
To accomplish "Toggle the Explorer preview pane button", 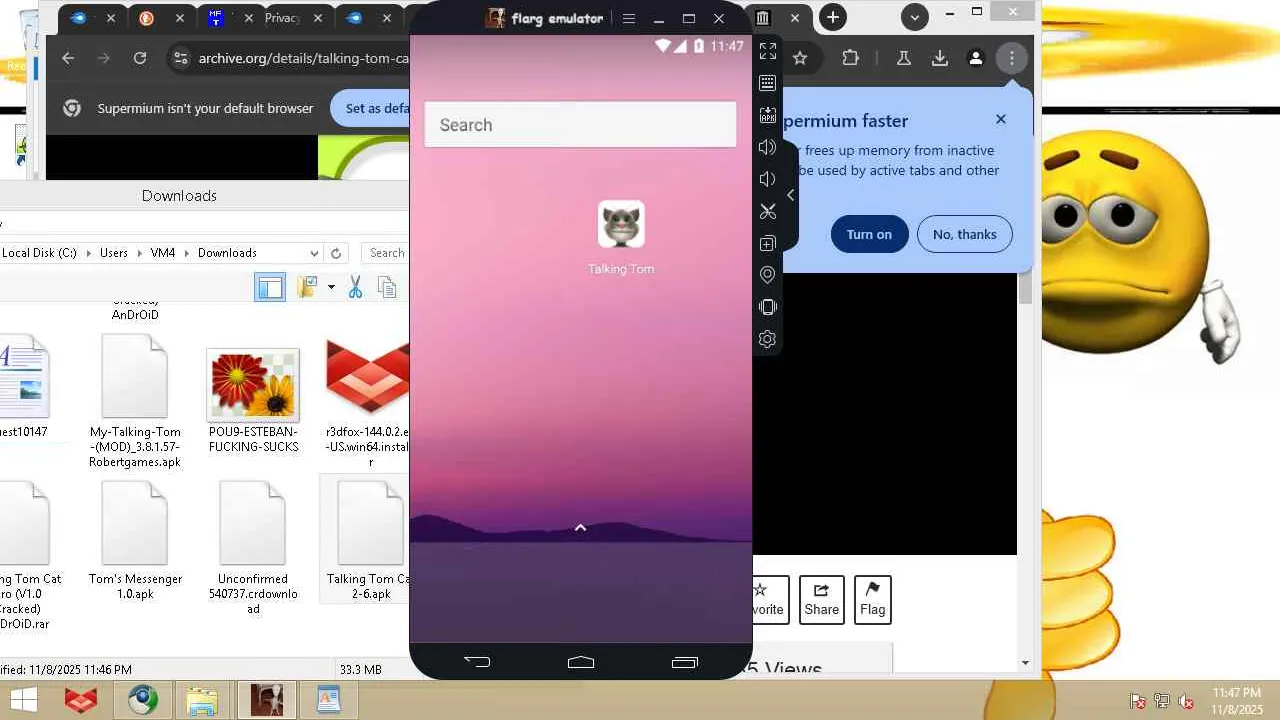I will [270, 288].
